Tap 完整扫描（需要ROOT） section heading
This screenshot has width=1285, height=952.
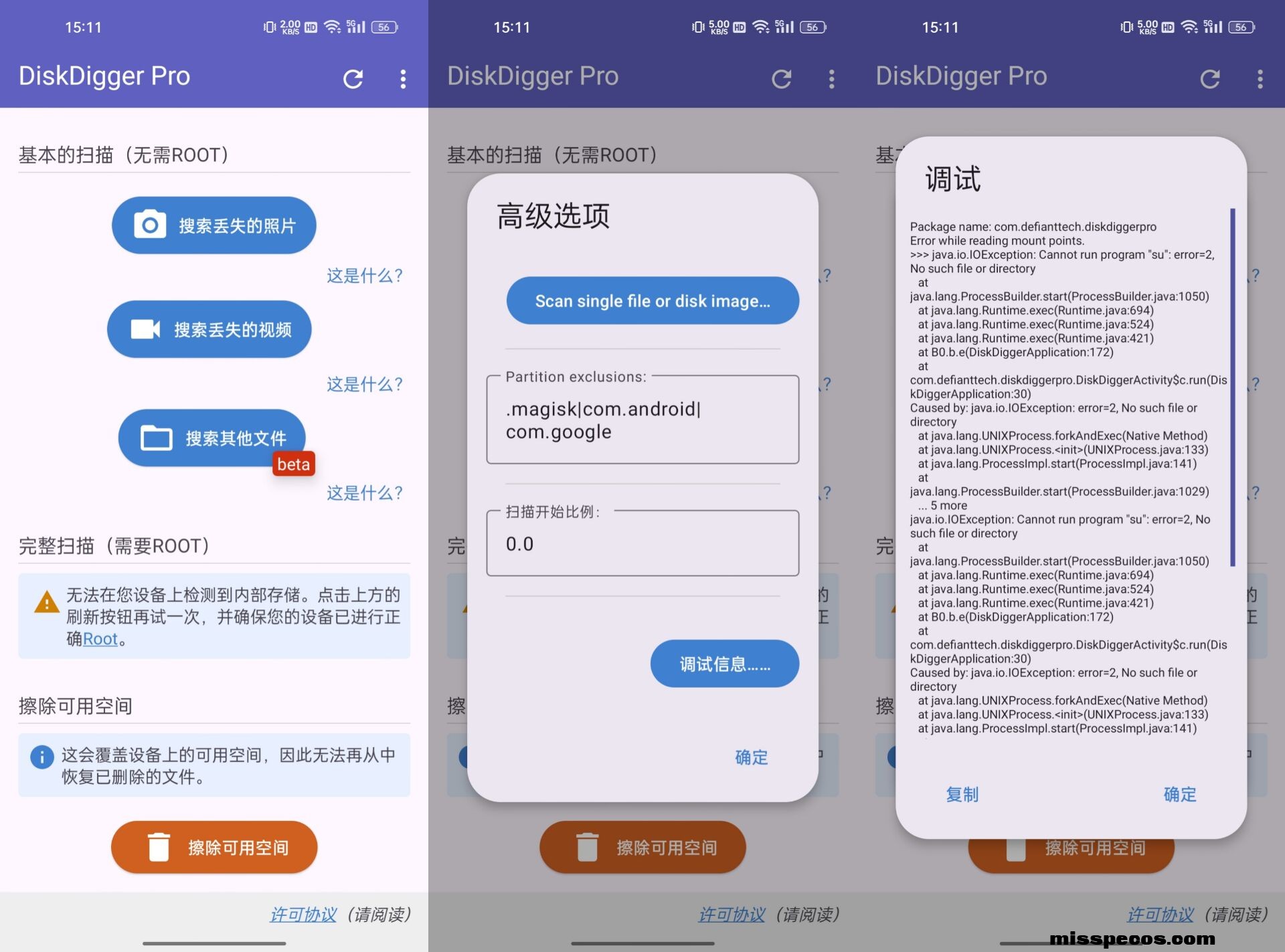[x=114, y=546]
